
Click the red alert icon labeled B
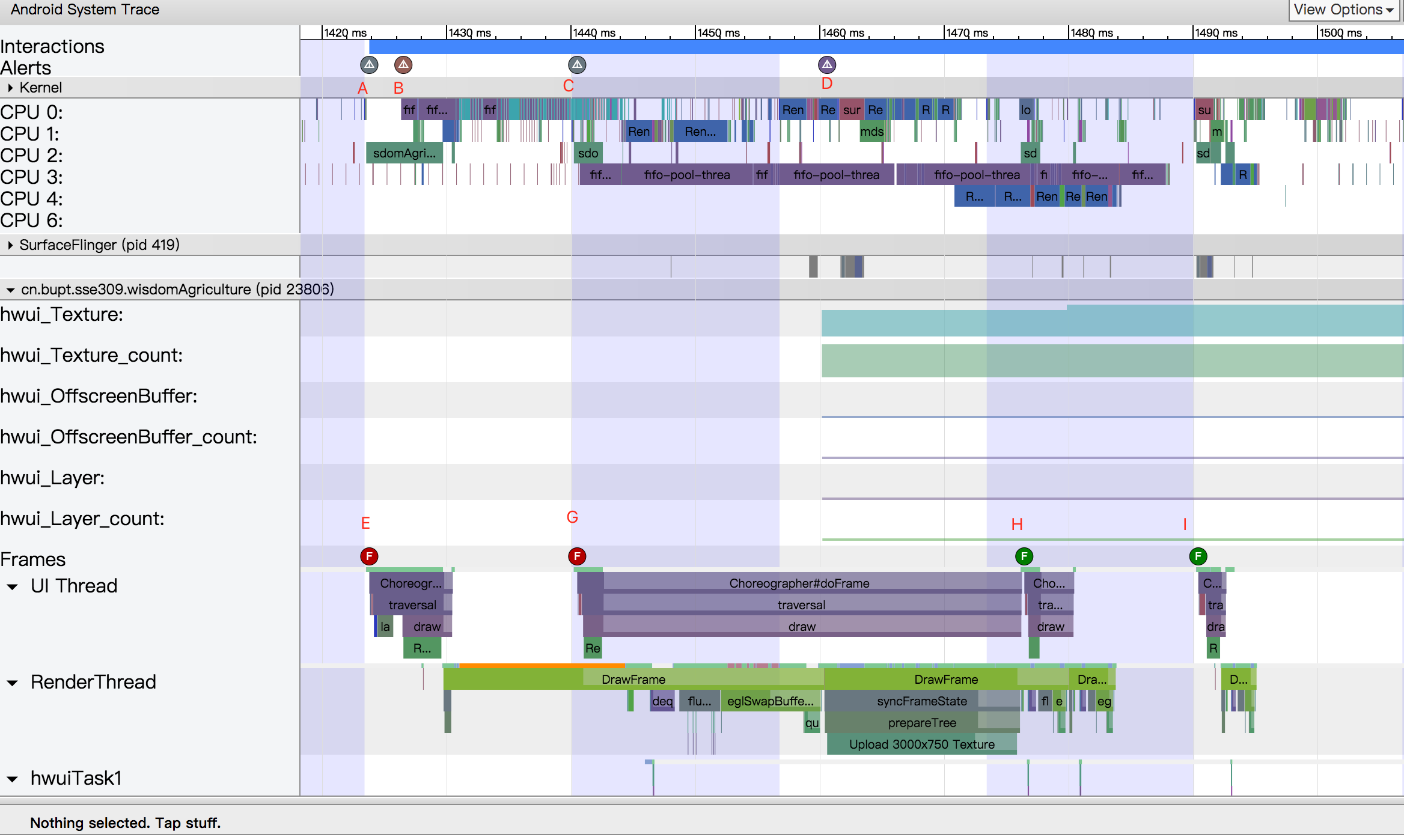[403, 64]
